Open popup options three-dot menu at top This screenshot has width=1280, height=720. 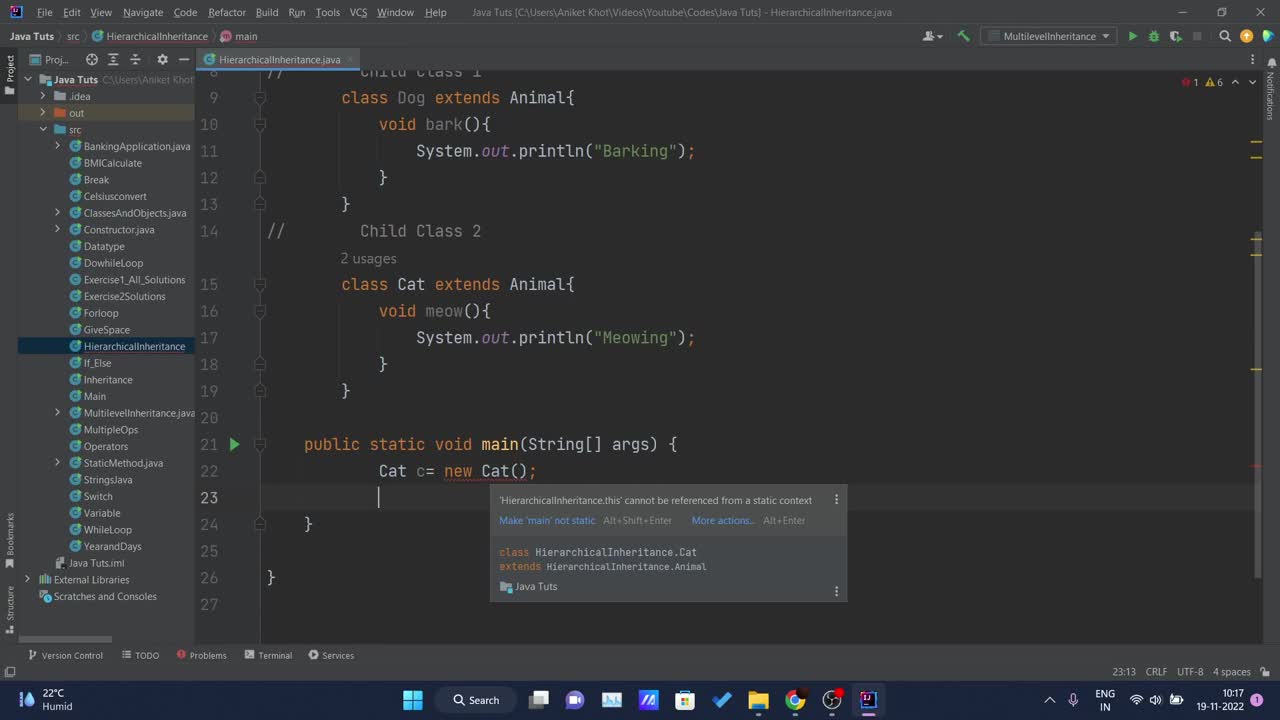pos(837,500)
